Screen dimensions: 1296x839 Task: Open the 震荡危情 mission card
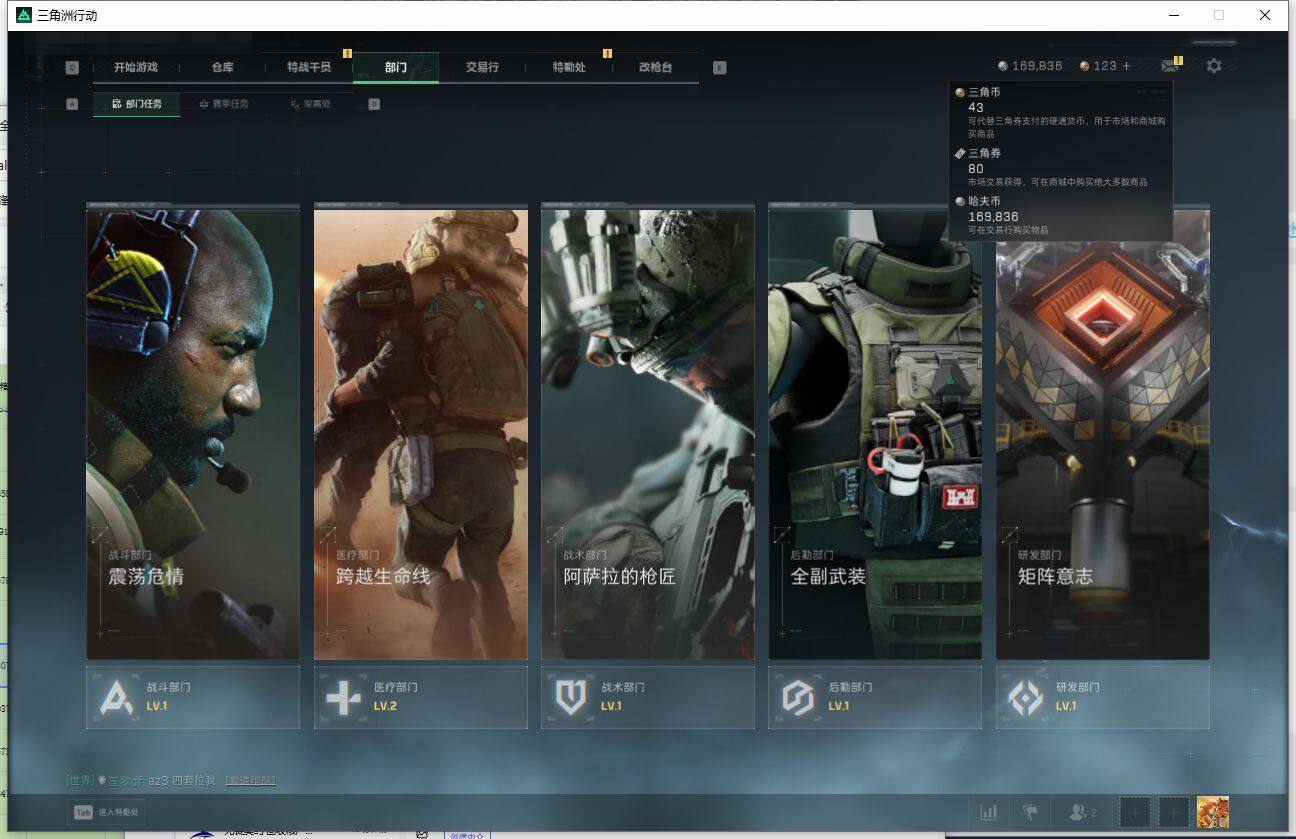193,432
